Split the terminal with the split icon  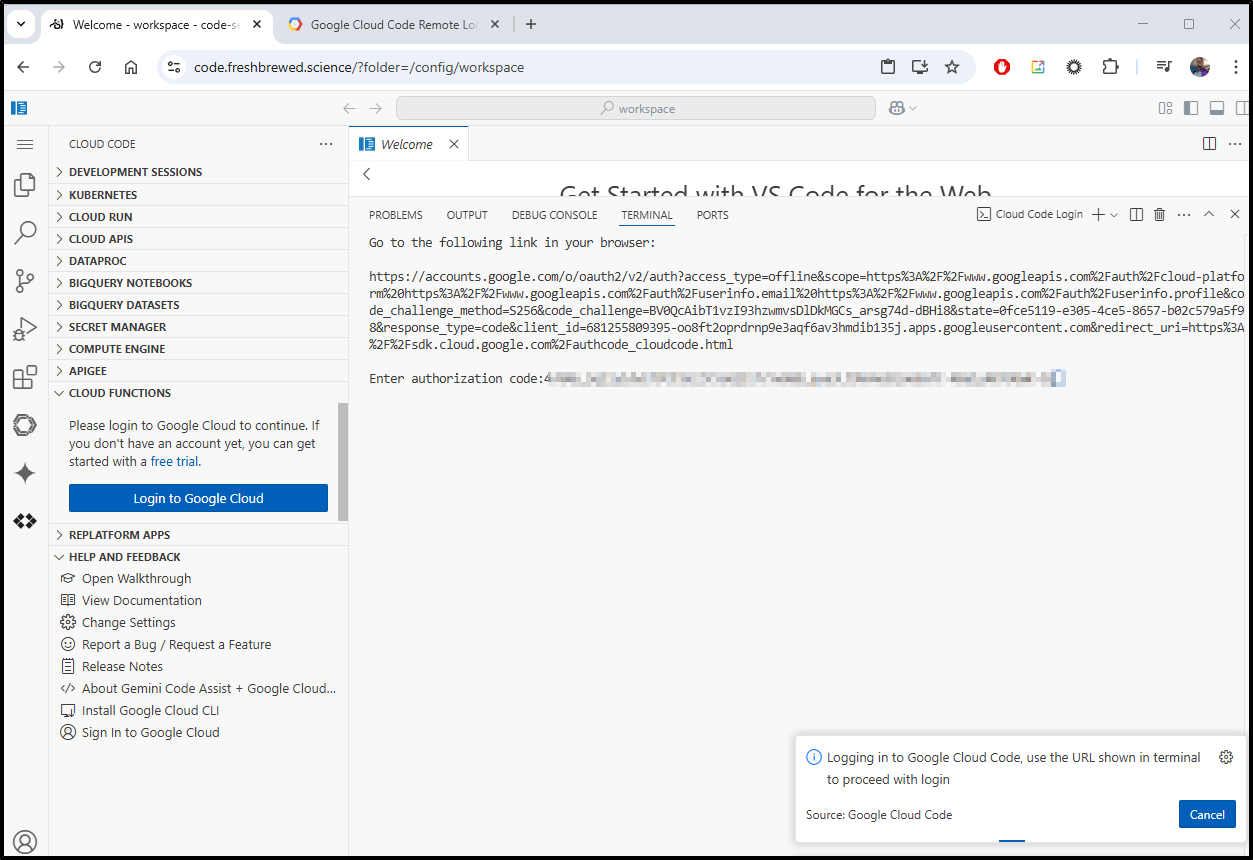[1136, 215]
